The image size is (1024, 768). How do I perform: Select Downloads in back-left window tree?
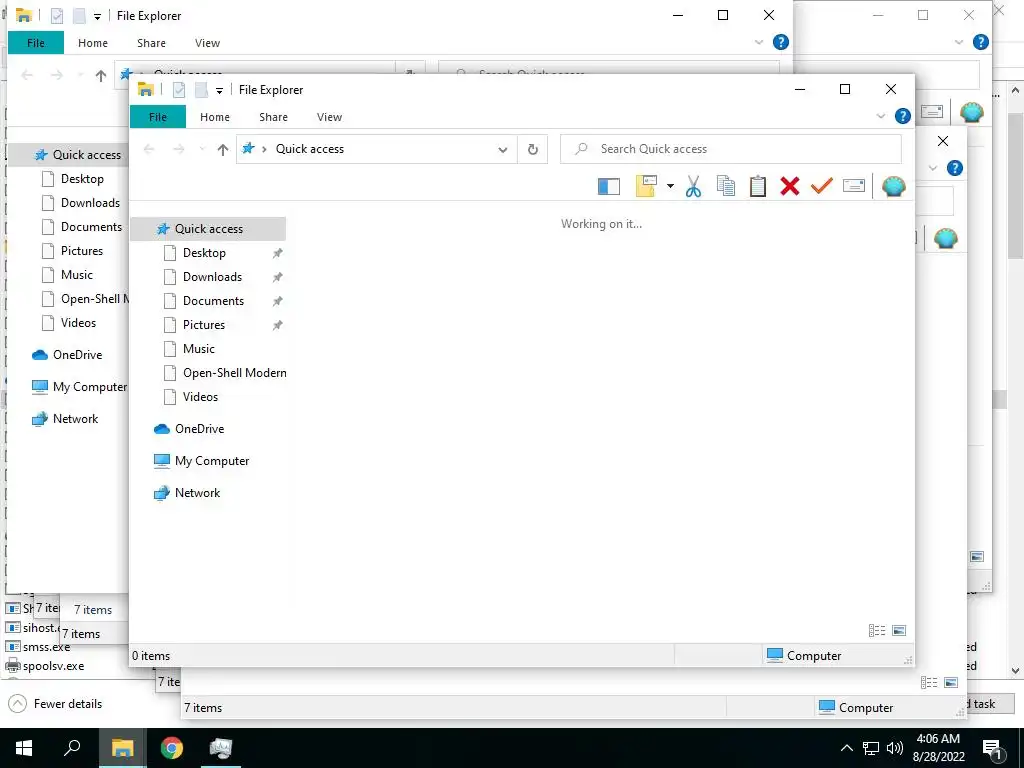click(90, 202)
